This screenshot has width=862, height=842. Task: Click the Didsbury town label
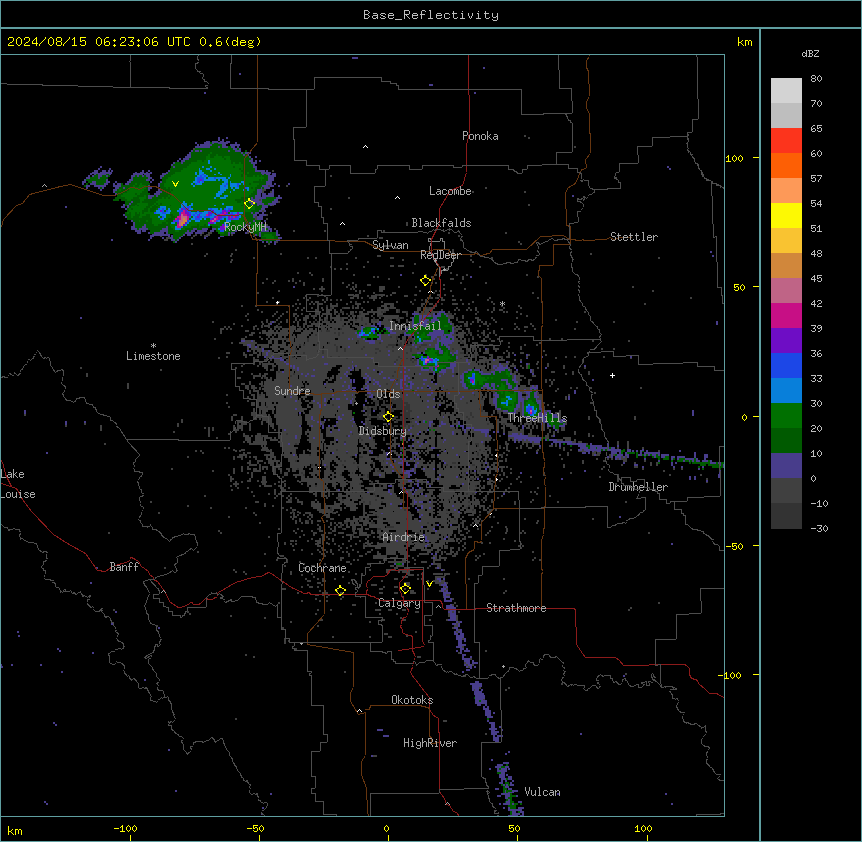click(382, 431)
